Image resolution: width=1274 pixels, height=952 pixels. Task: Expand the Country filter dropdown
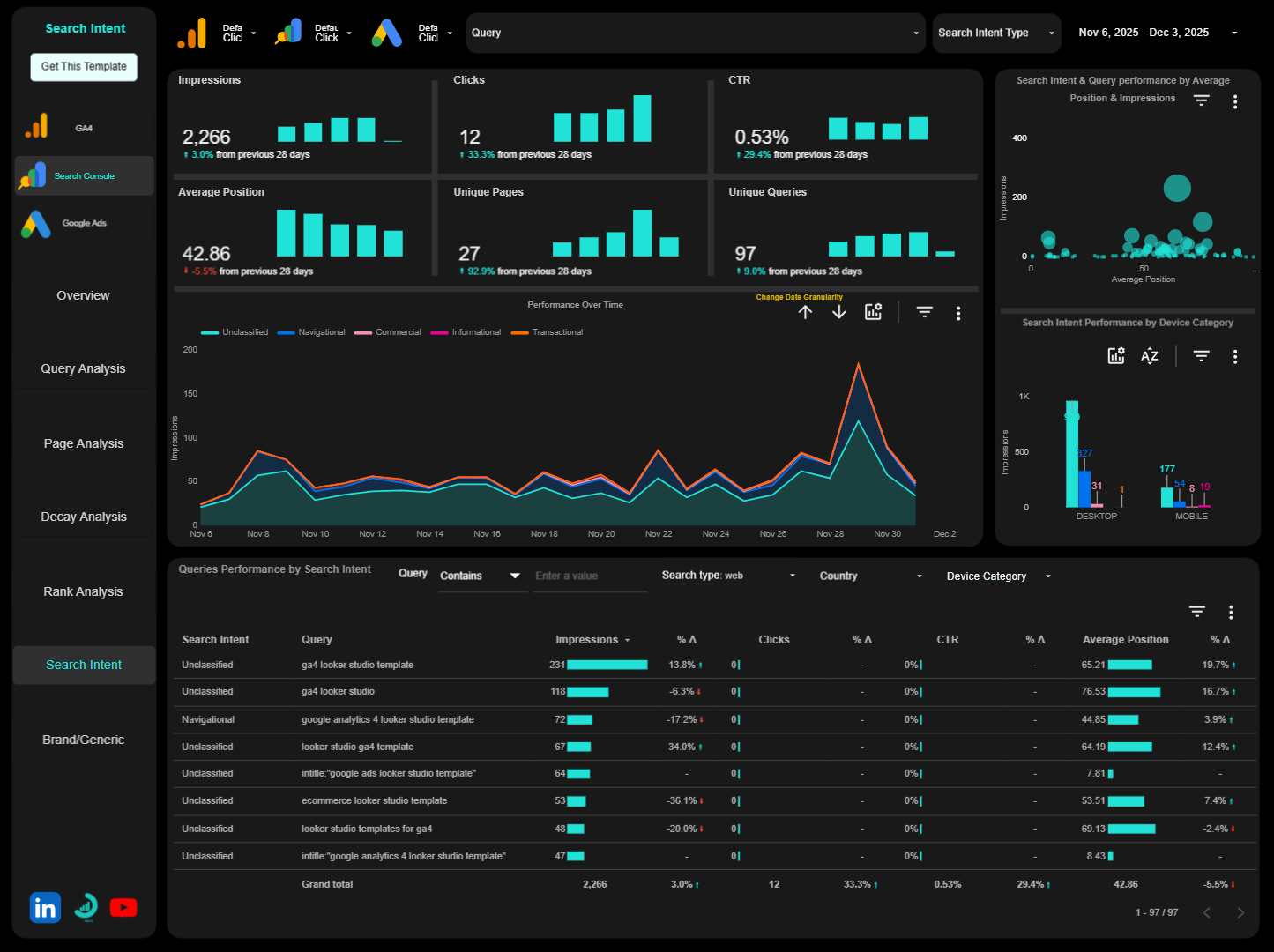(x=868, y=576)
